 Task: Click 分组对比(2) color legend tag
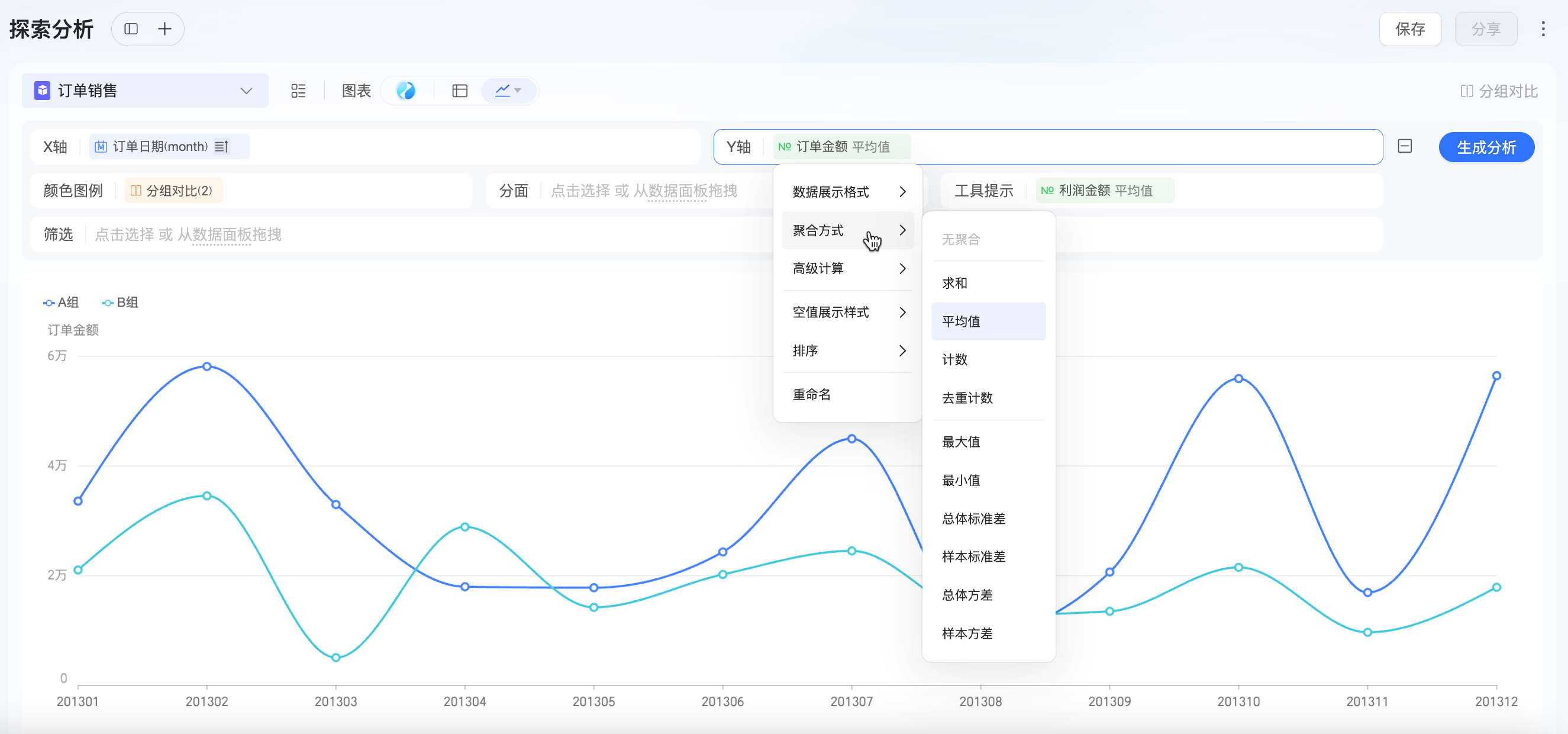point(173,191)
